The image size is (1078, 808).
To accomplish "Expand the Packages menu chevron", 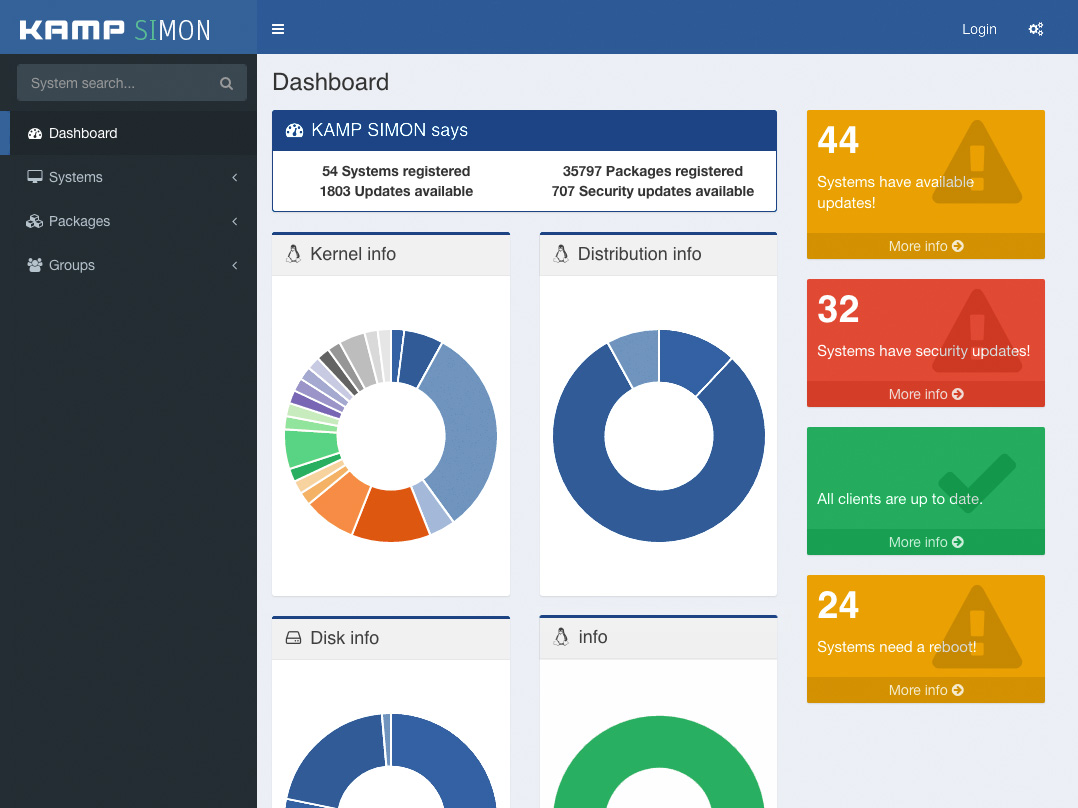I will click(234, 221).
